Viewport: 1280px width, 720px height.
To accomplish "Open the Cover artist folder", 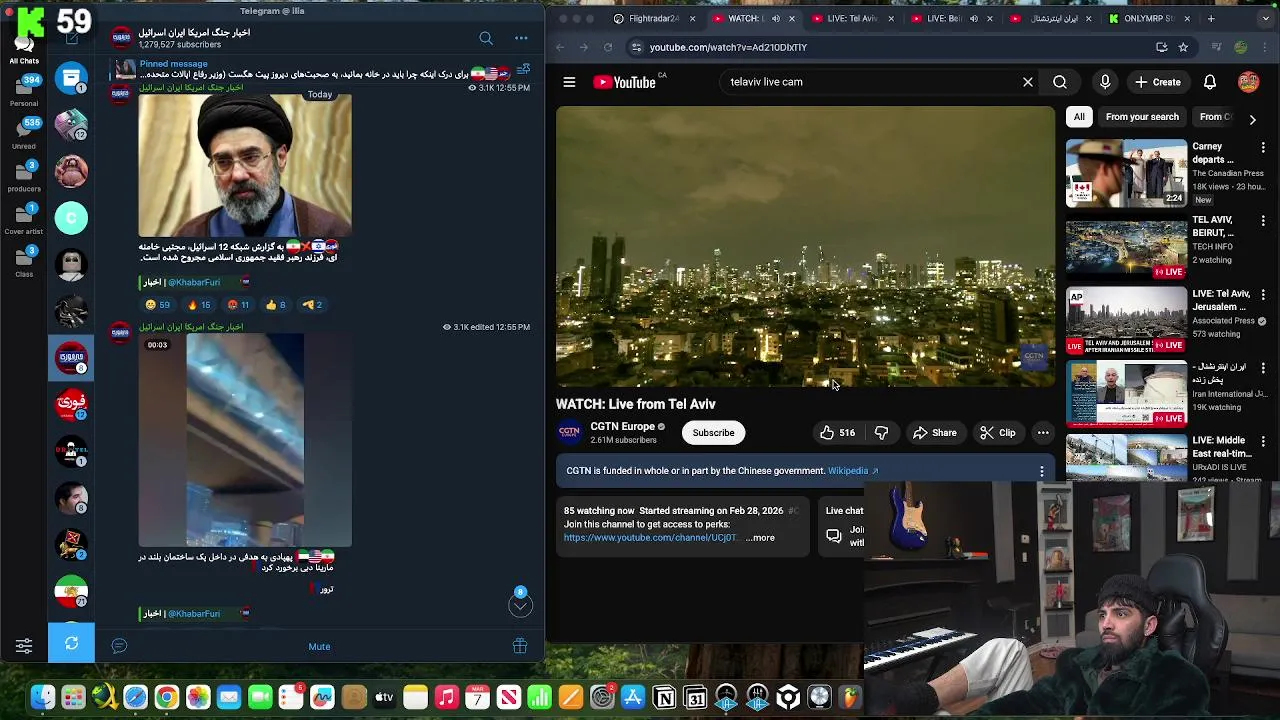I will [x=24, y=218].
